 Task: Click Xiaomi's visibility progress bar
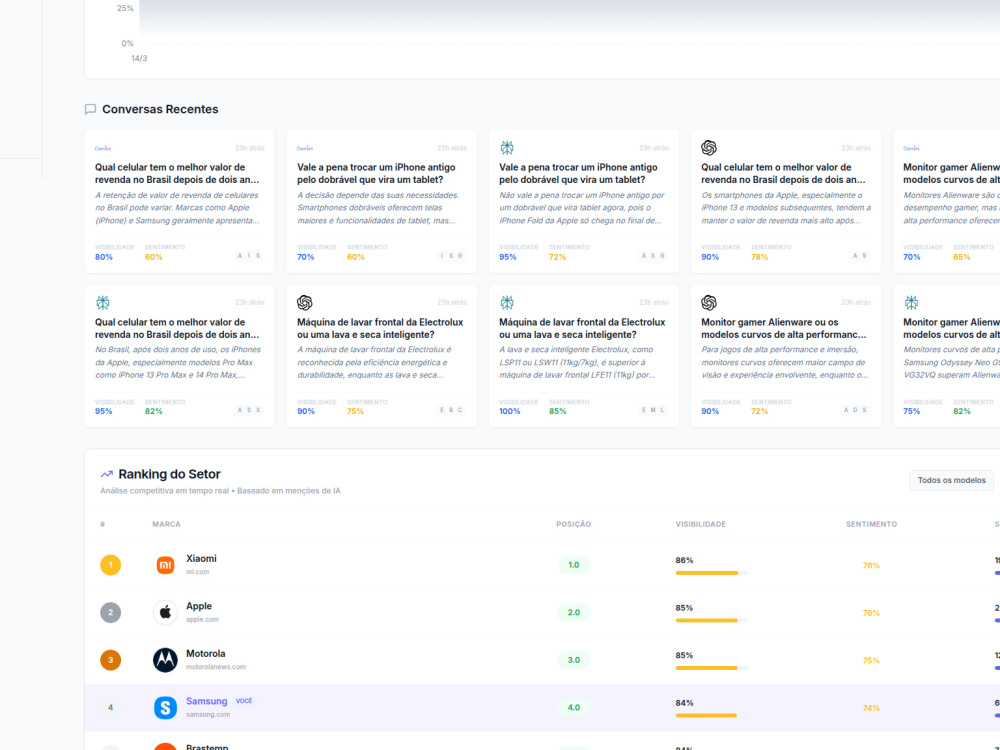pos(712,573)
